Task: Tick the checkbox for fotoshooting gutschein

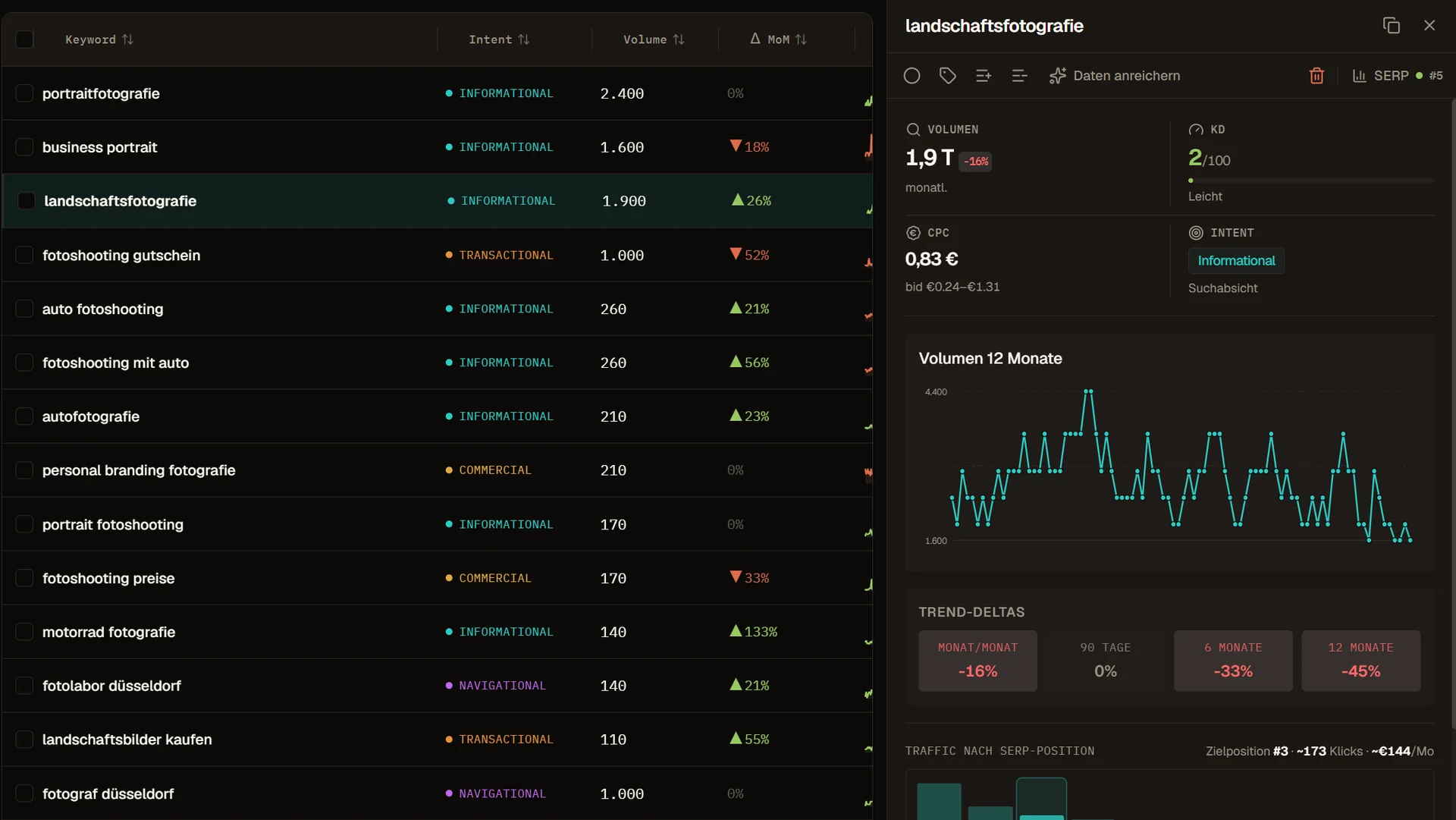Action: point(24,255)
